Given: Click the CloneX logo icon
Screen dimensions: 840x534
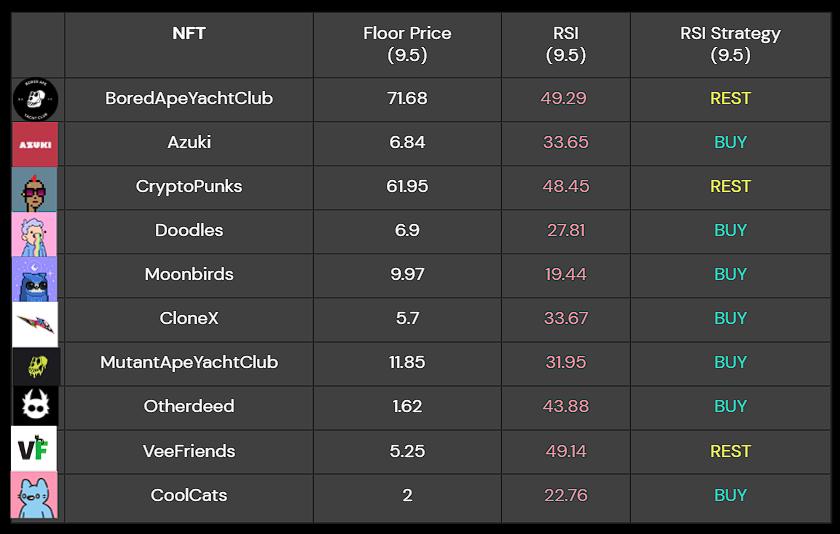Looking at the screenshot, I should [35, 324].
